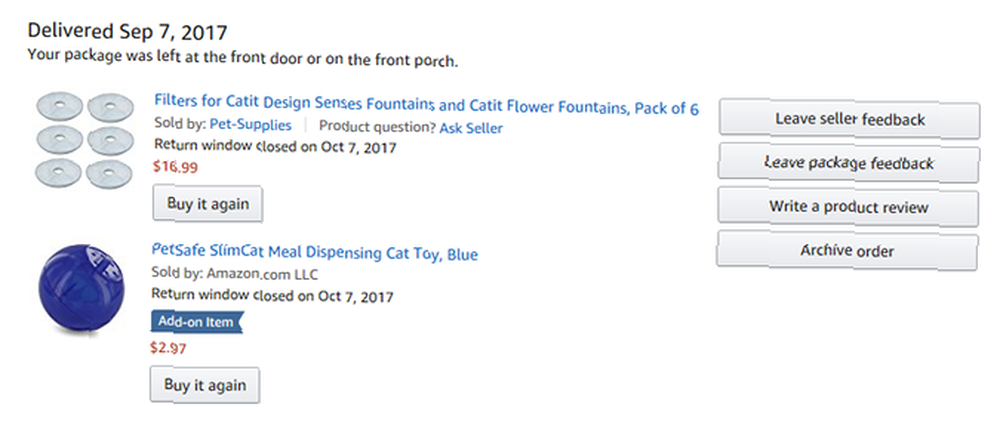Buy the Catit filters again
The height and width of the screenshot is (435, 1000).
tap(207, 204)
